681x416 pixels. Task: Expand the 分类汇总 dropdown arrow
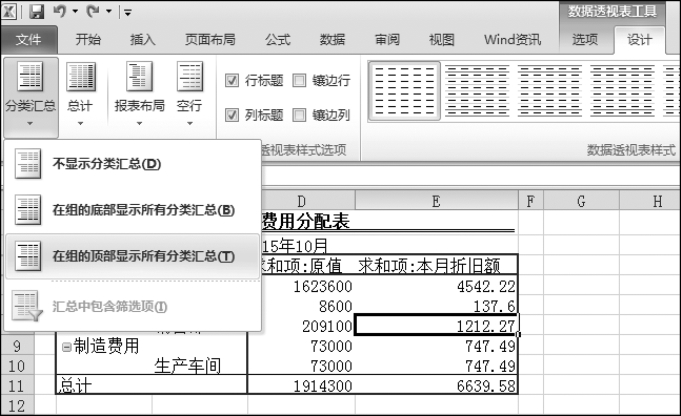tap(30, 123)
